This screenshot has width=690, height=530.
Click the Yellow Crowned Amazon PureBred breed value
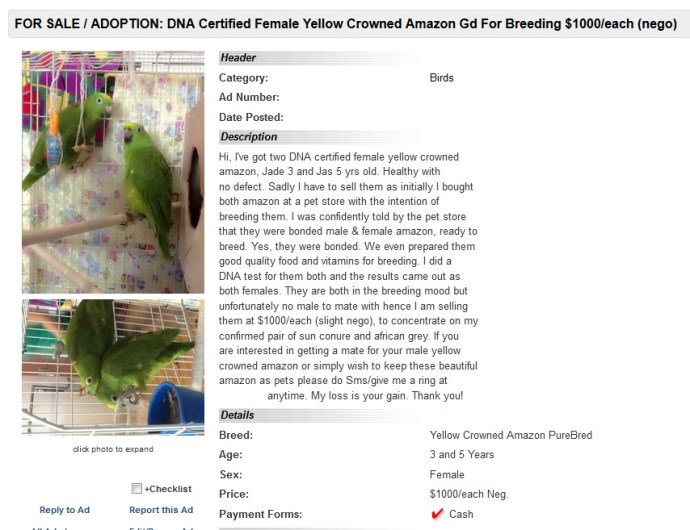coord(511,436)
